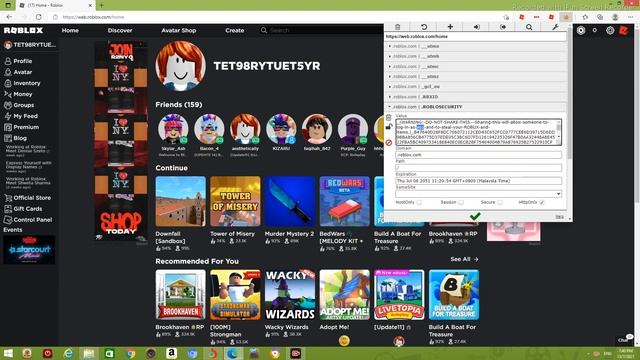The width and height of the screenshot is (640, 360).
Task: Click the cookie Domain field
Action: tap(478, 155)
